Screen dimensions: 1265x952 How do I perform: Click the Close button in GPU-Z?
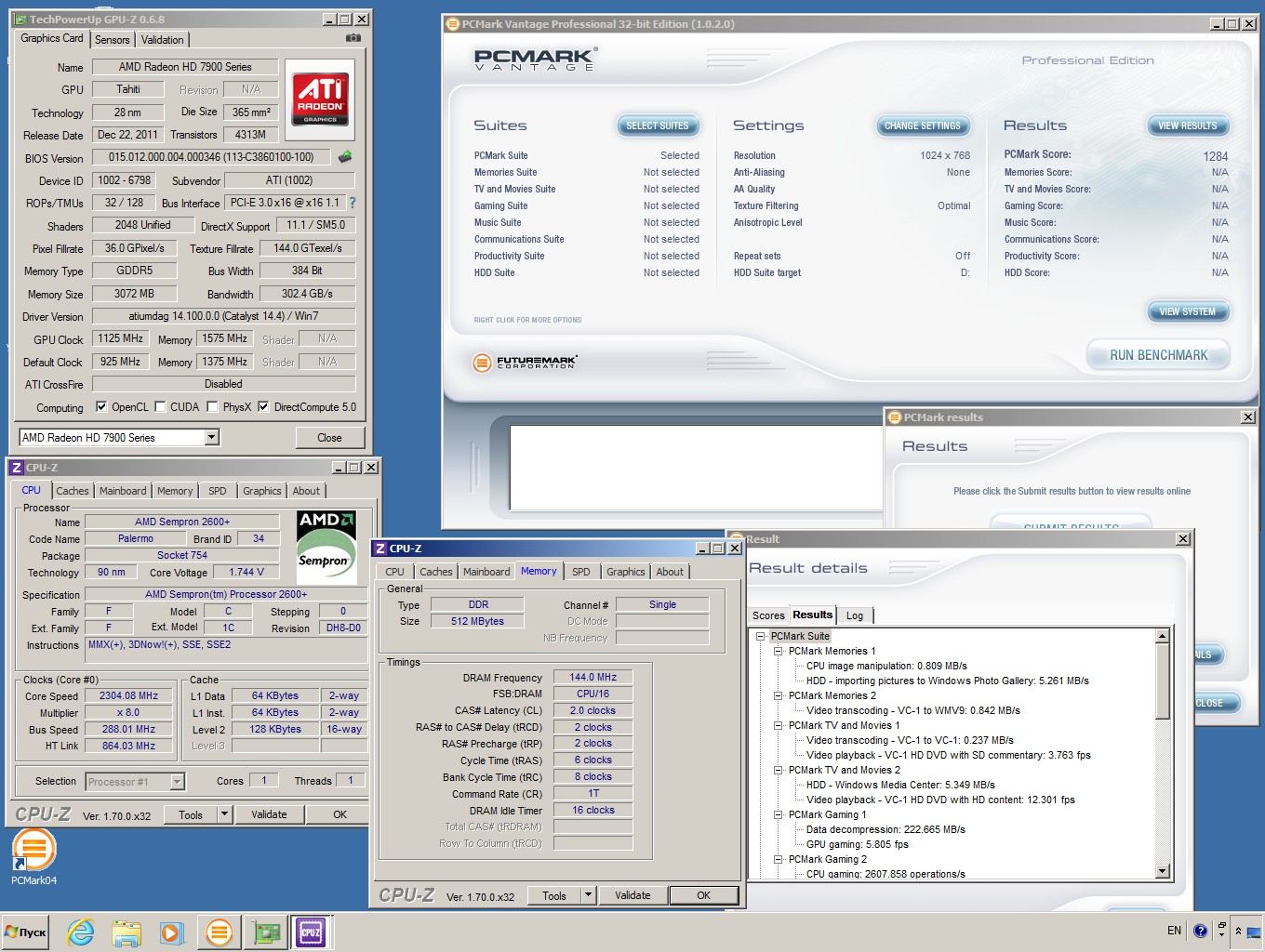pyautogui.click(x=329, y=438)
